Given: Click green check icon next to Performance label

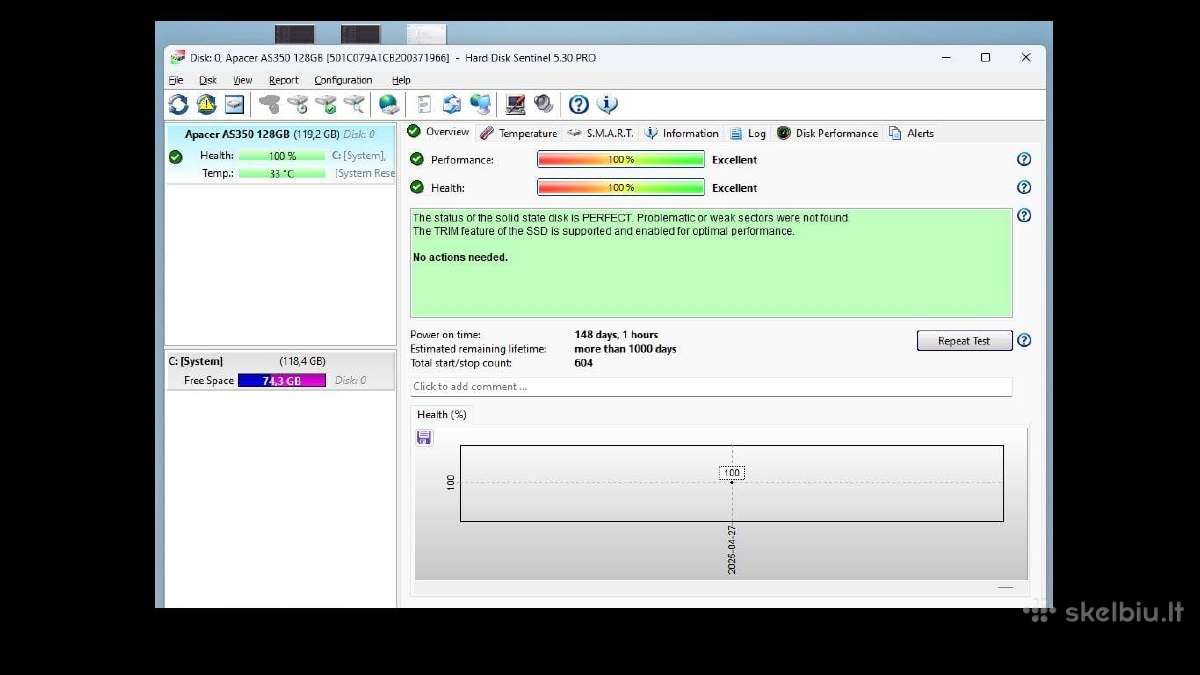Looking at the screenshot, I should [x=417, y=159].
